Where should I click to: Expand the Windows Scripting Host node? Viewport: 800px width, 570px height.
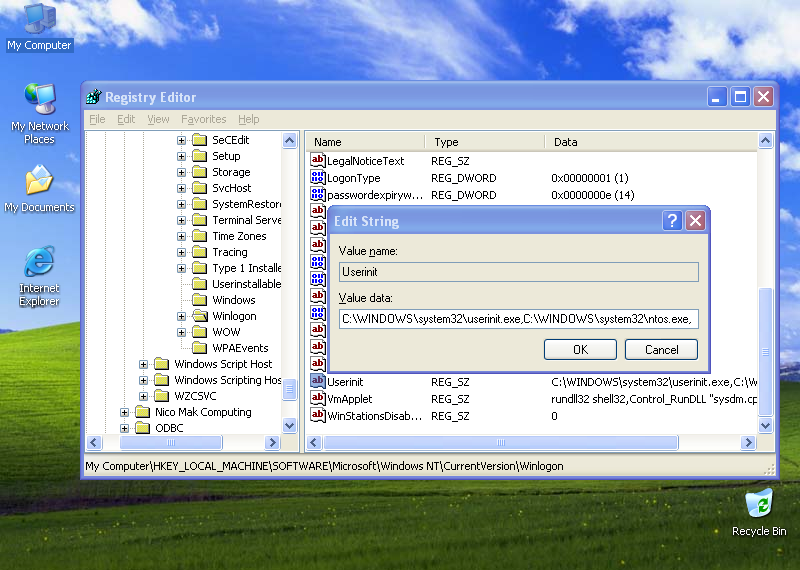[143, 380]
